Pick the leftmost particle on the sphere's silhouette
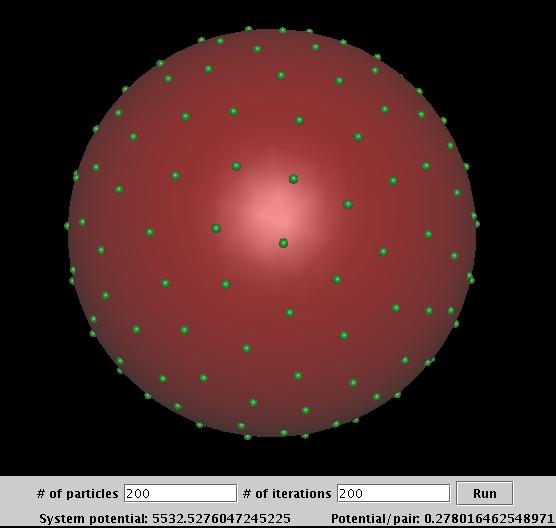The image size is (556, 528). [x=67, y=226]
